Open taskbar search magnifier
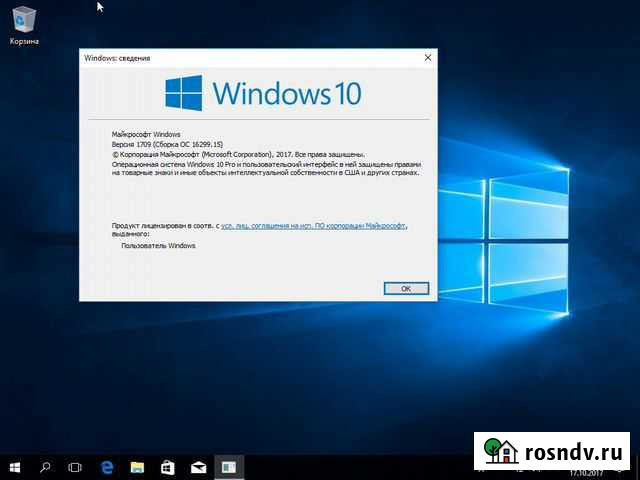 tap(45, 467)
